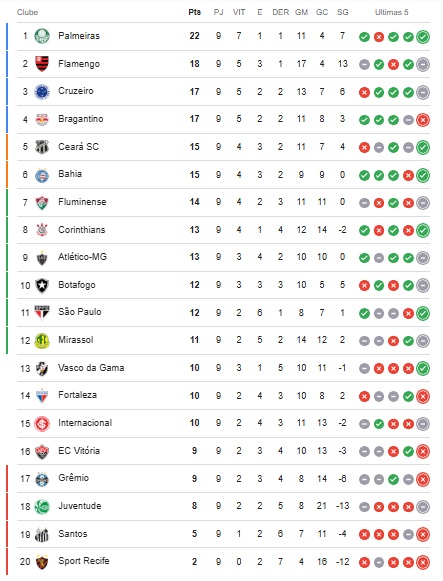Click the Cruzeiro club crest
Screen dimensions: 443x581
click(x=42, y=92)
